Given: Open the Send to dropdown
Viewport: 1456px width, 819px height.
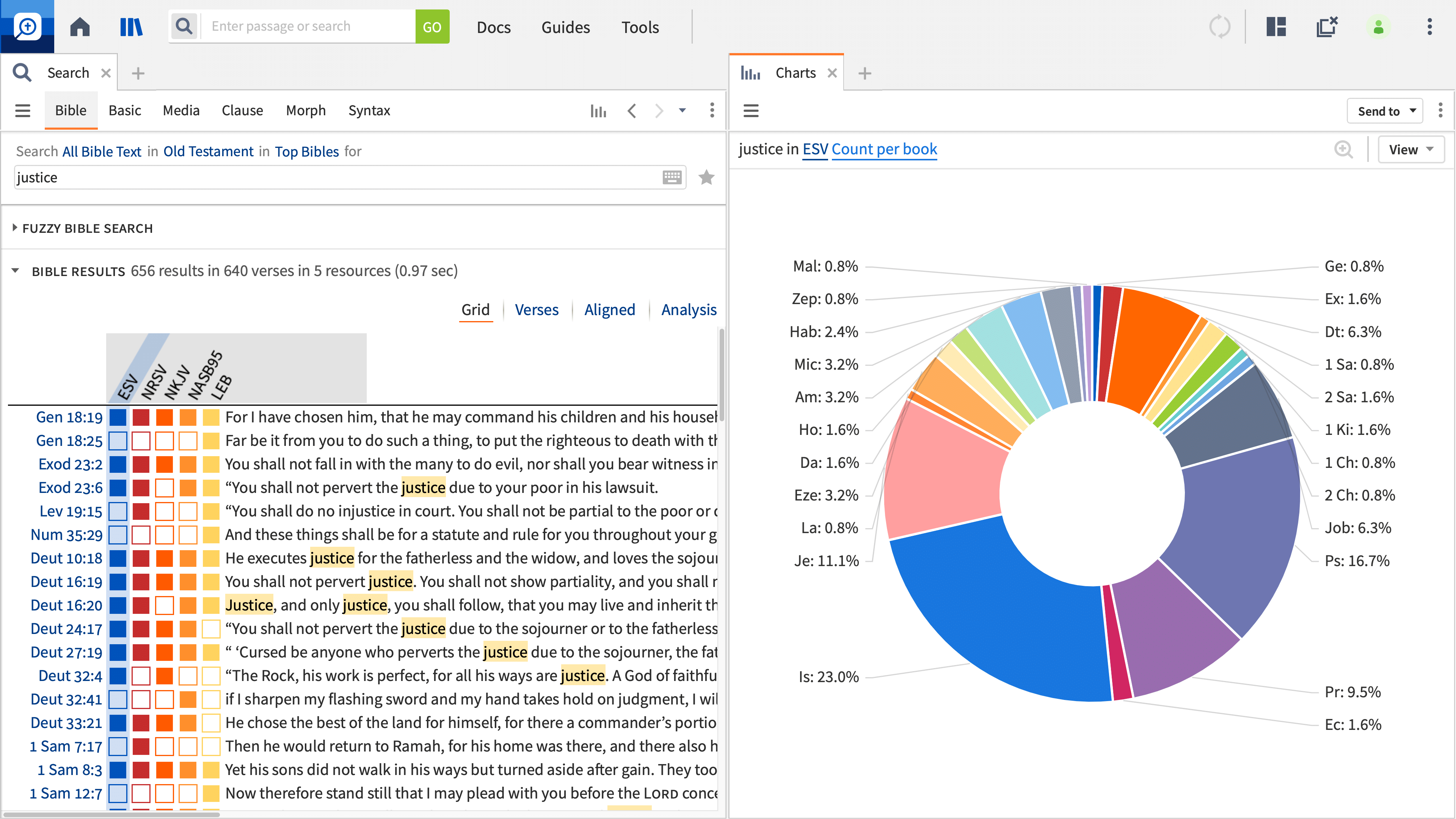Looking at the screenshot, I should pyautogui.click(x=1385, y=111).
